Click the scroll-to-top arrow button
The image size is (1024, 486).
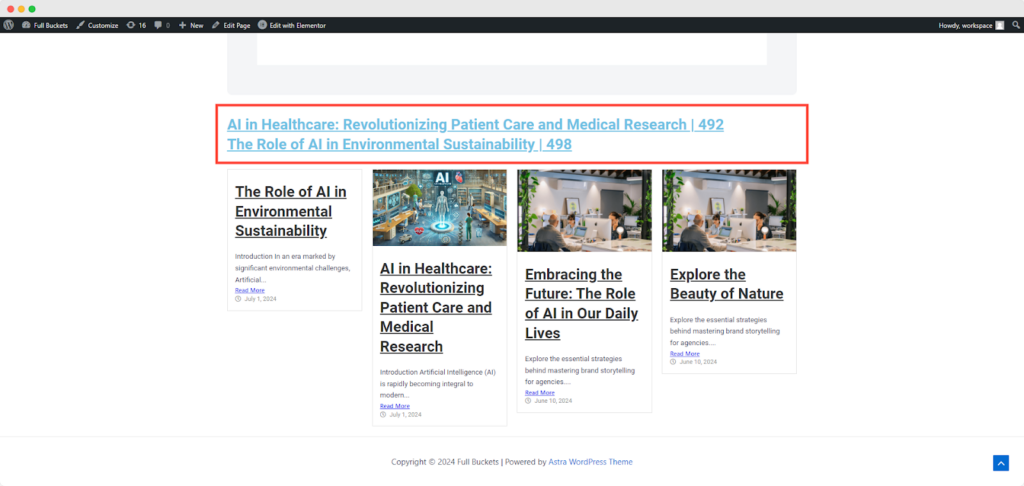coord(1000,463)
